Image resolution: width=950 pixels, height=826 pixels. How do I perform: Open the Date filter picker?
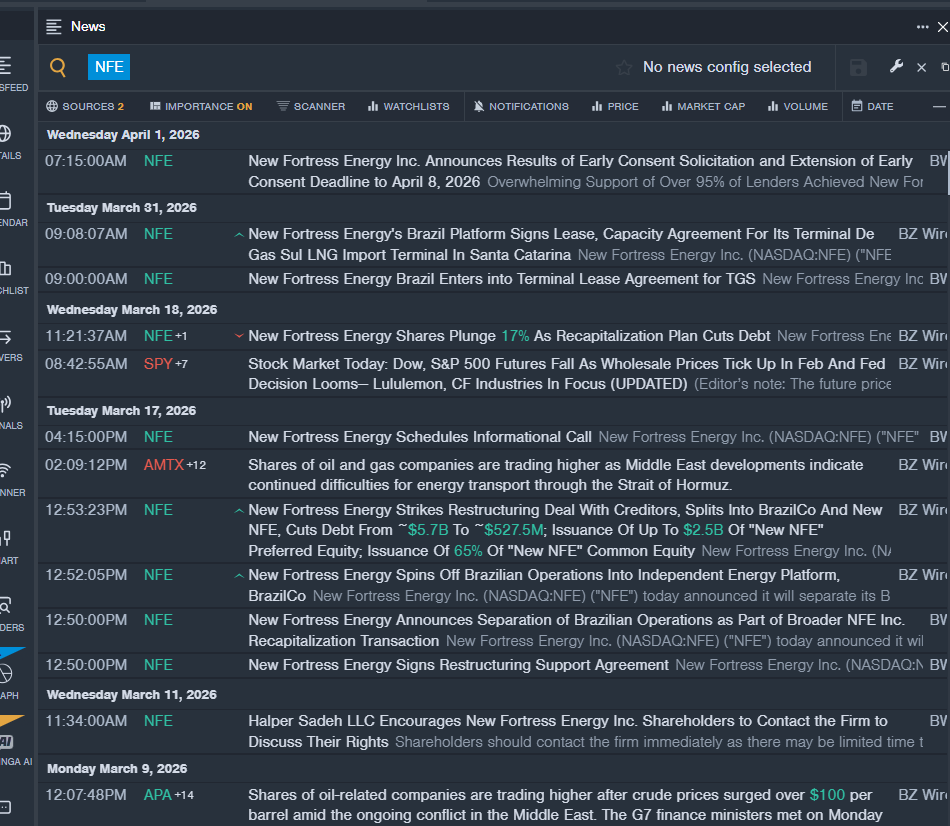coord(872,106)
